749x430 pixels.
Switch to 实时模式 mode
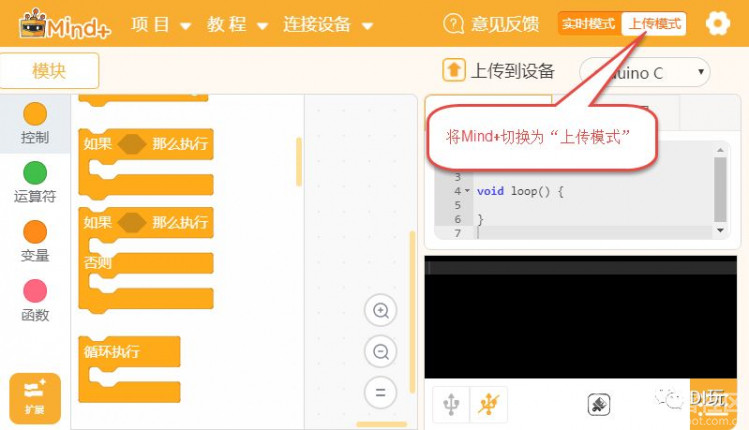(589, 23)
